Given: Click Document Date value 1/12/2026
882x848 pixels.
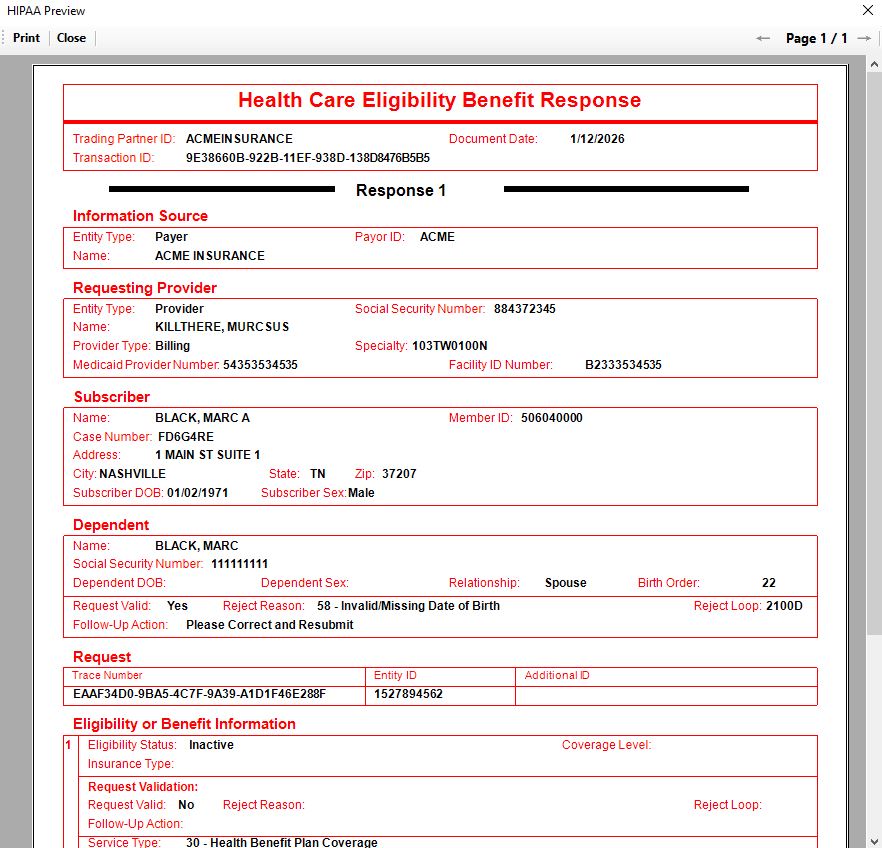Looking at the screenshot, I should pos(597,139).
